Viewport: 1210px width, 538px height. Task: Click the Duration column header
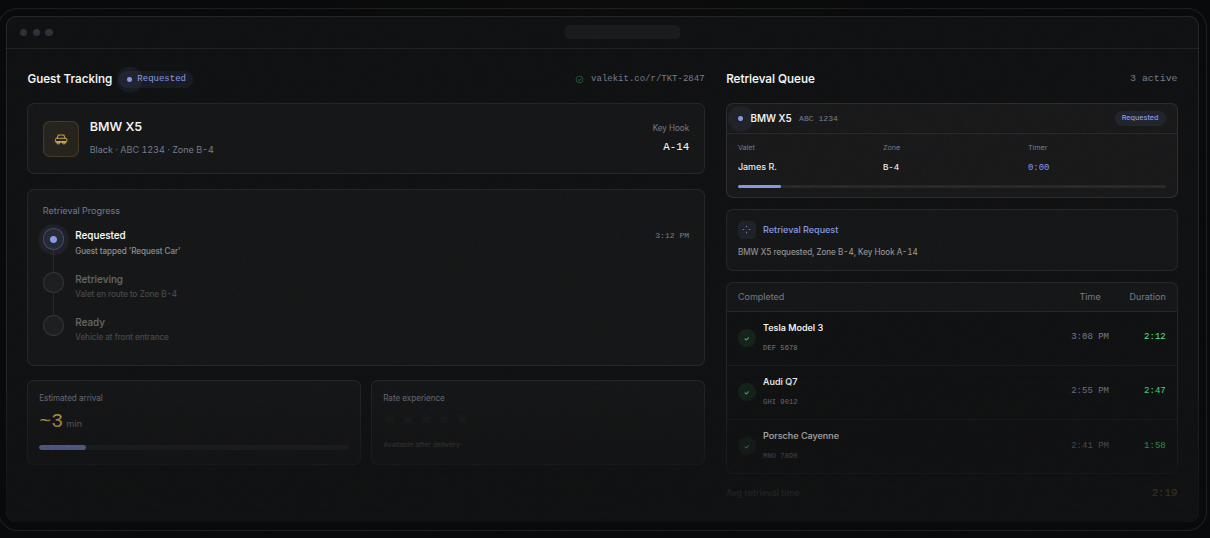tap(1147, 297)
